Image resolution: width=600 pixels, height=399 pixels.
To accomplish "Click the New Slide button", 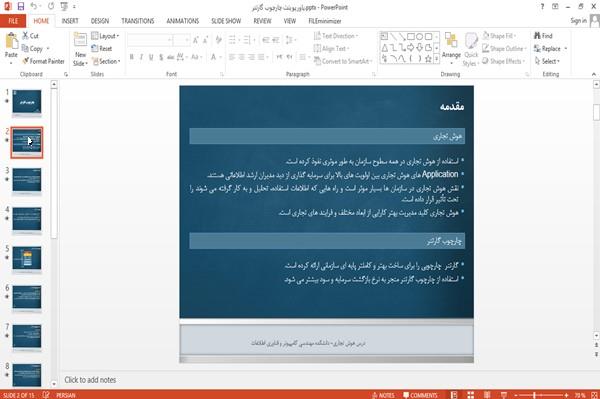I will [x=80, y=50].
